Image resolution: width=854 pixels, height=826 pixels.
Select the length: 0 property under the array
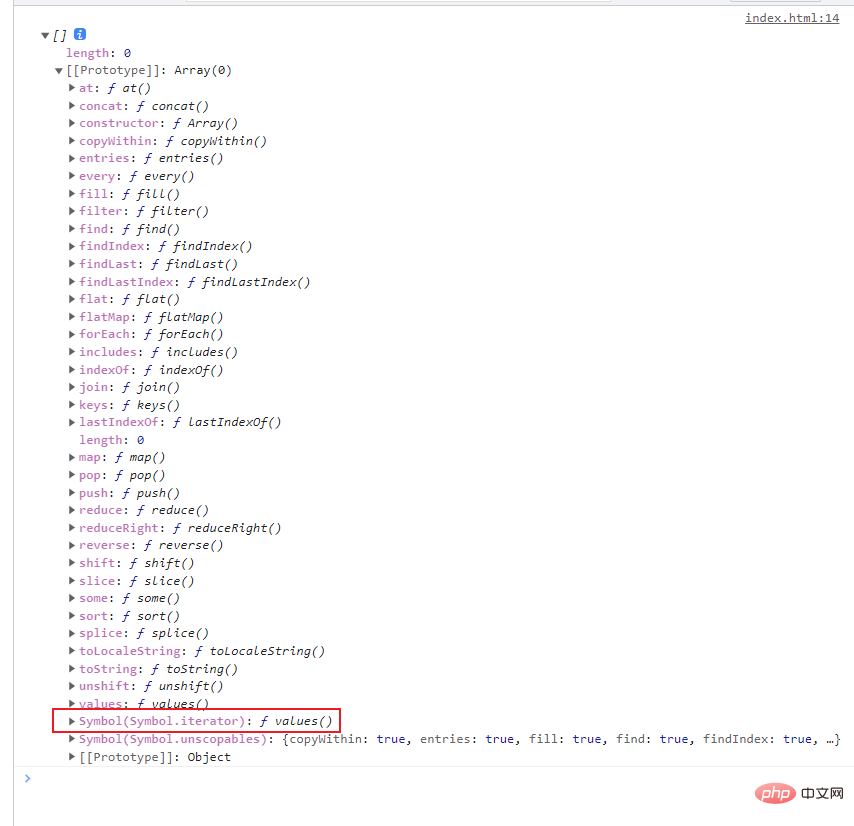pos(98,53)
